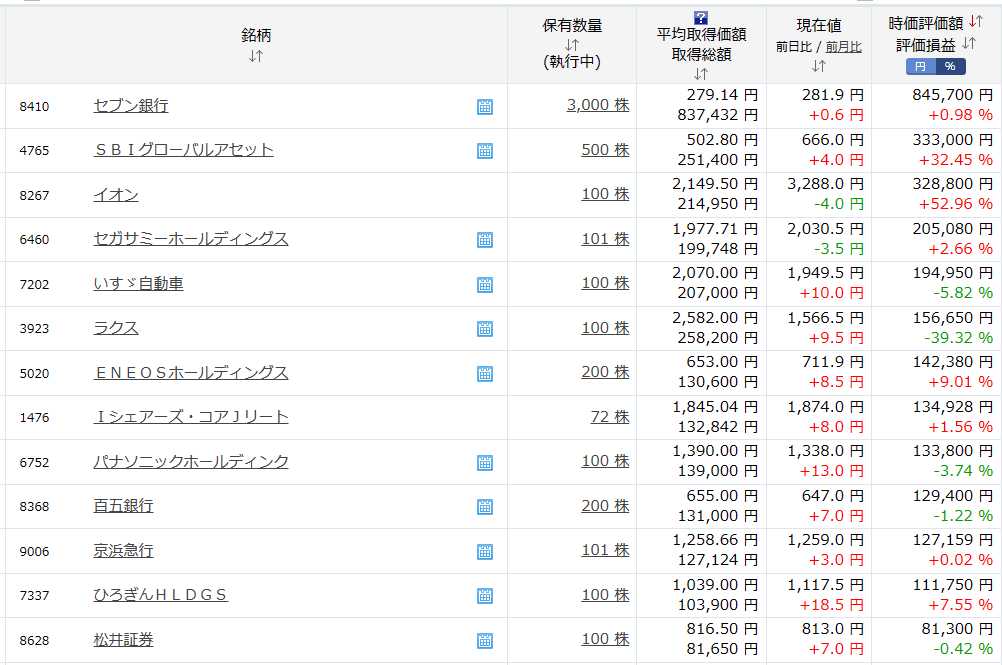The width and height of the screenshot is (1002, 665).
Task: Click 100 株 quantity for いすゞ自動車
Action: pyautogui.click(x=605, y=282)
